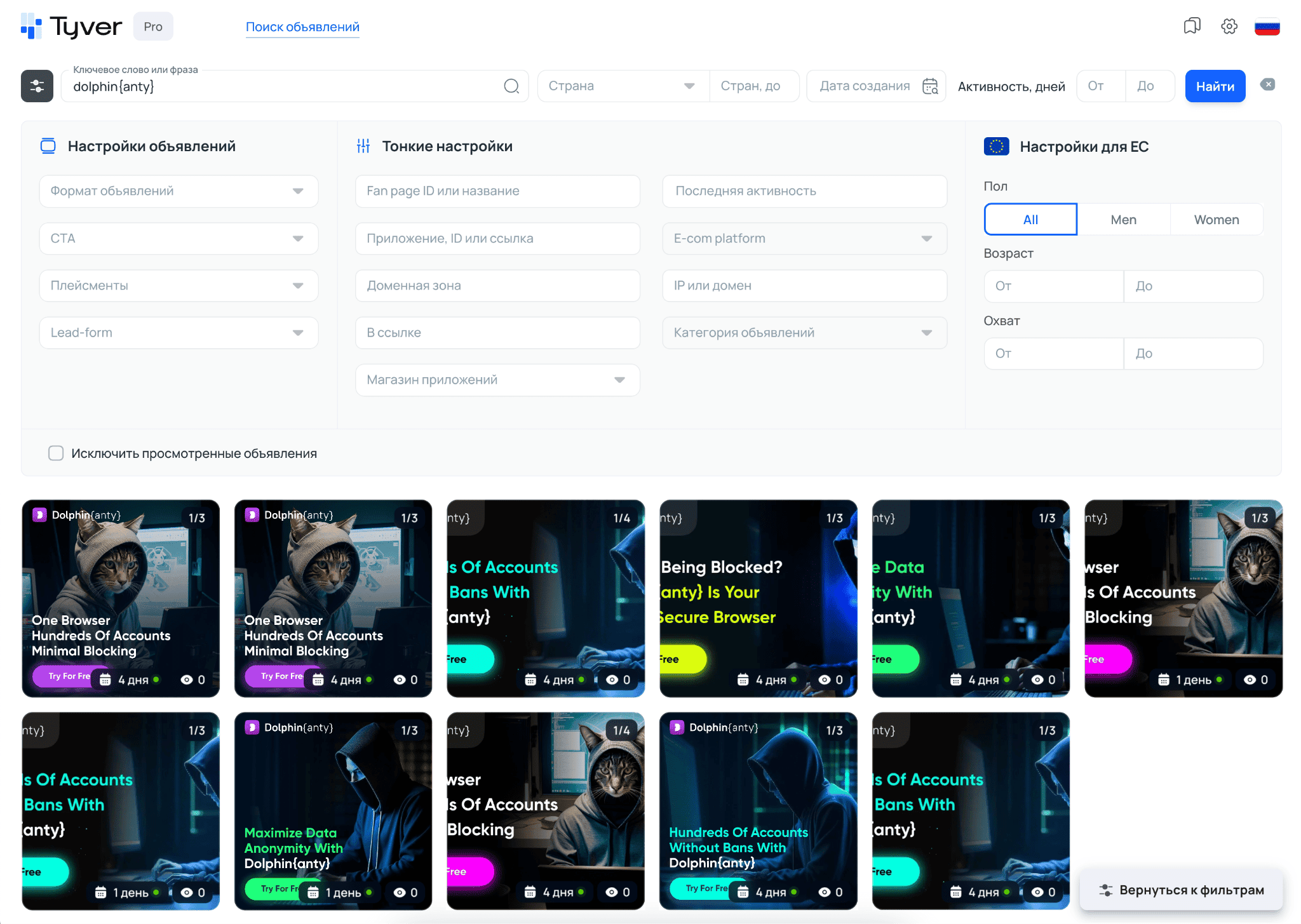Check 'Исключить просмотренные объявления' checkbox

click(x=56, y=453)
